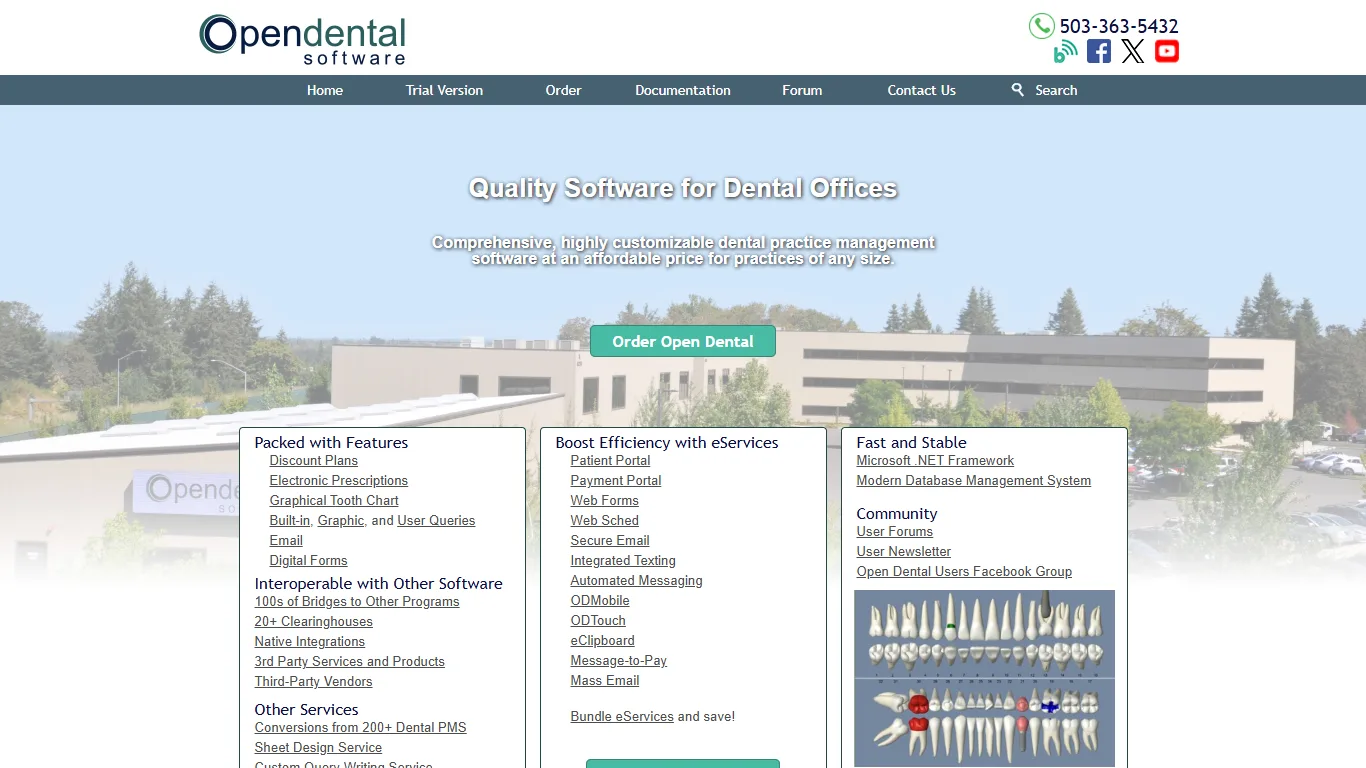Open Documentation in navigation bar
The width and height of the screenshot is (1366, 768).
[x=683, y=90]
